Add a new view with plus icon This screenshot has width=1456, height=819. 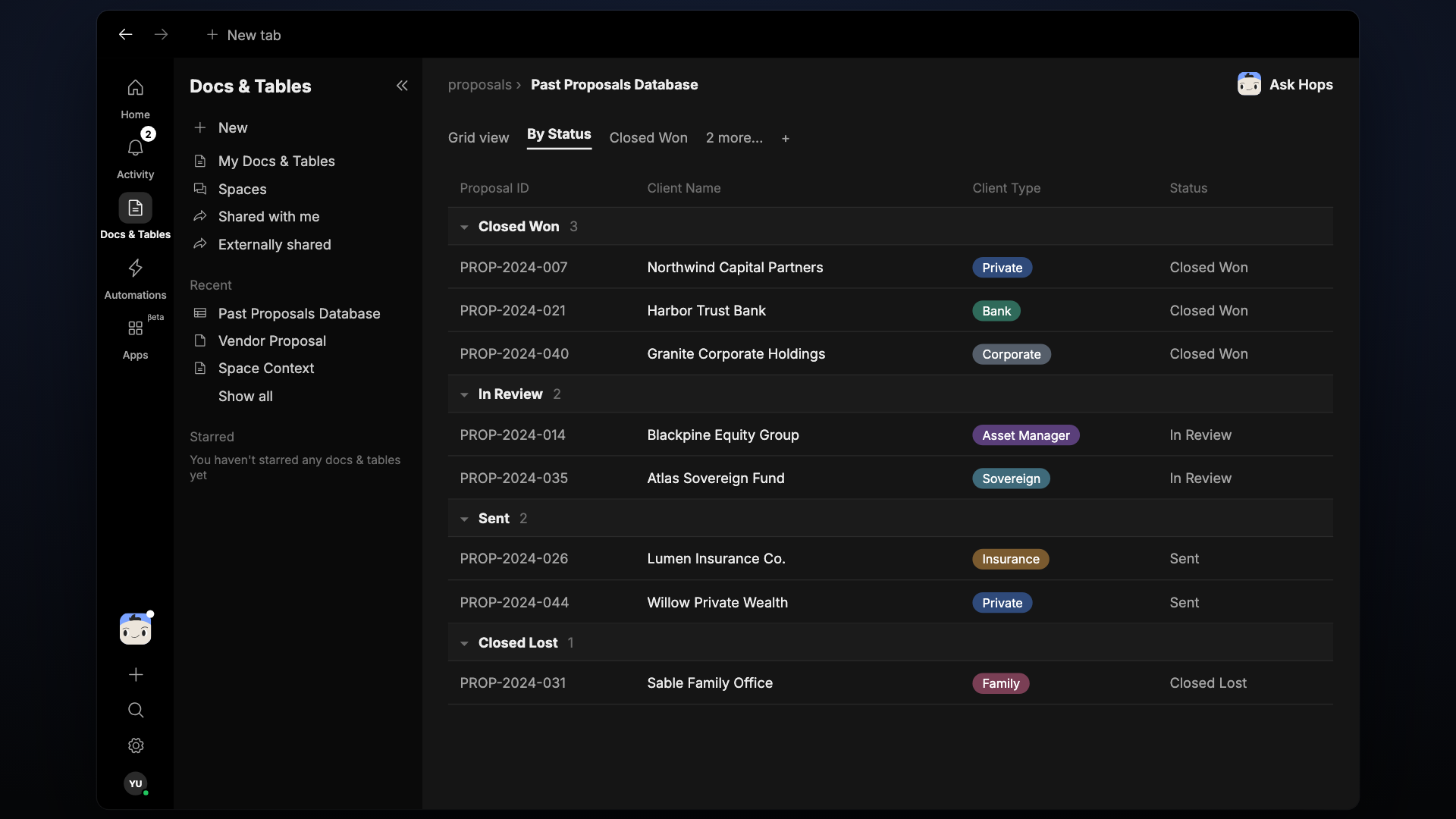(786, 138)
